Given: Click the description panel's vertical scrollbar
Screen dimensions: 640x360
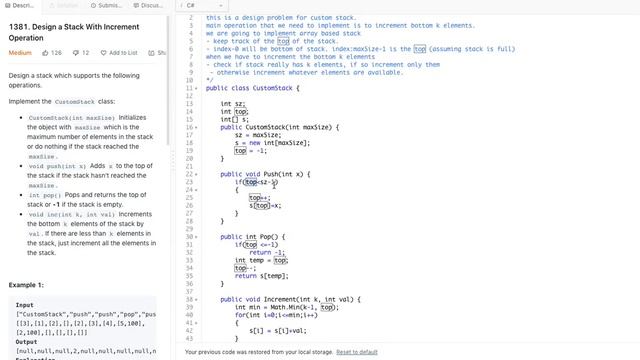Looking at the screenshot, I should click(168, 80).
